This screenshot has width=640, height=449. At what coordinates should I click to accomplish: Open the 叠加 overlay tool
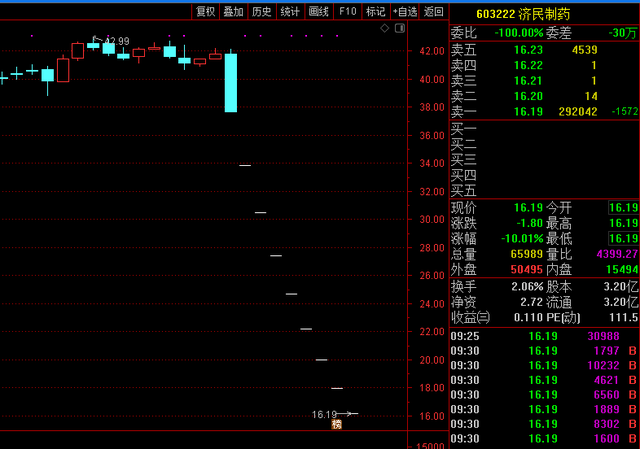[x=233, y=12]
